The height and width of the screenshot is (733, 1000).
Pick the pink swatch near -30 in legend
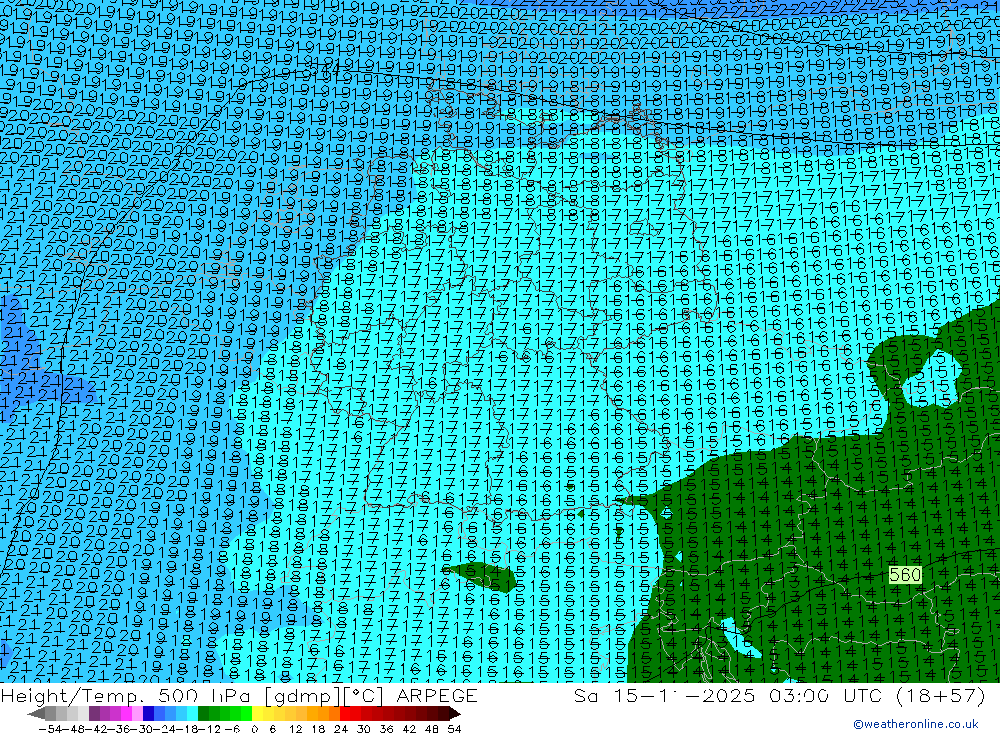[138, 713]
